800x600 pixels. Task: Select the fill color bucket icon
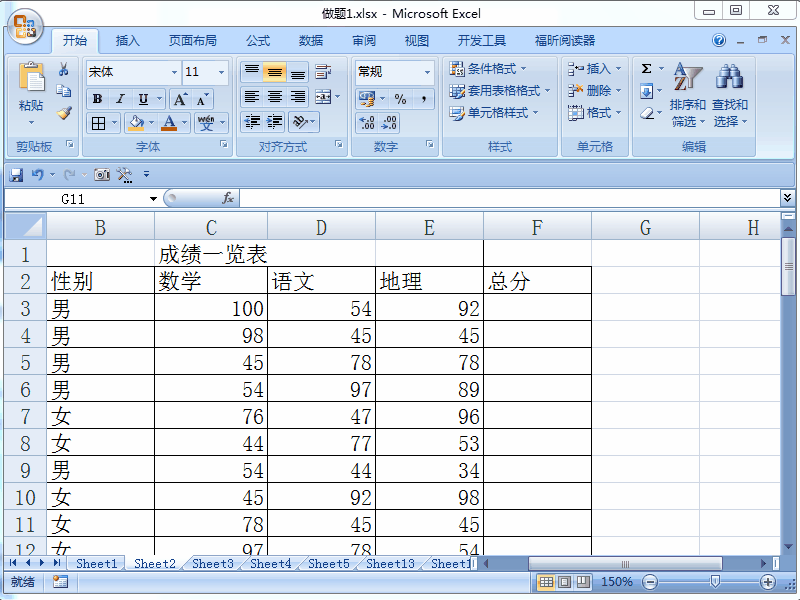tap(134, 122)
